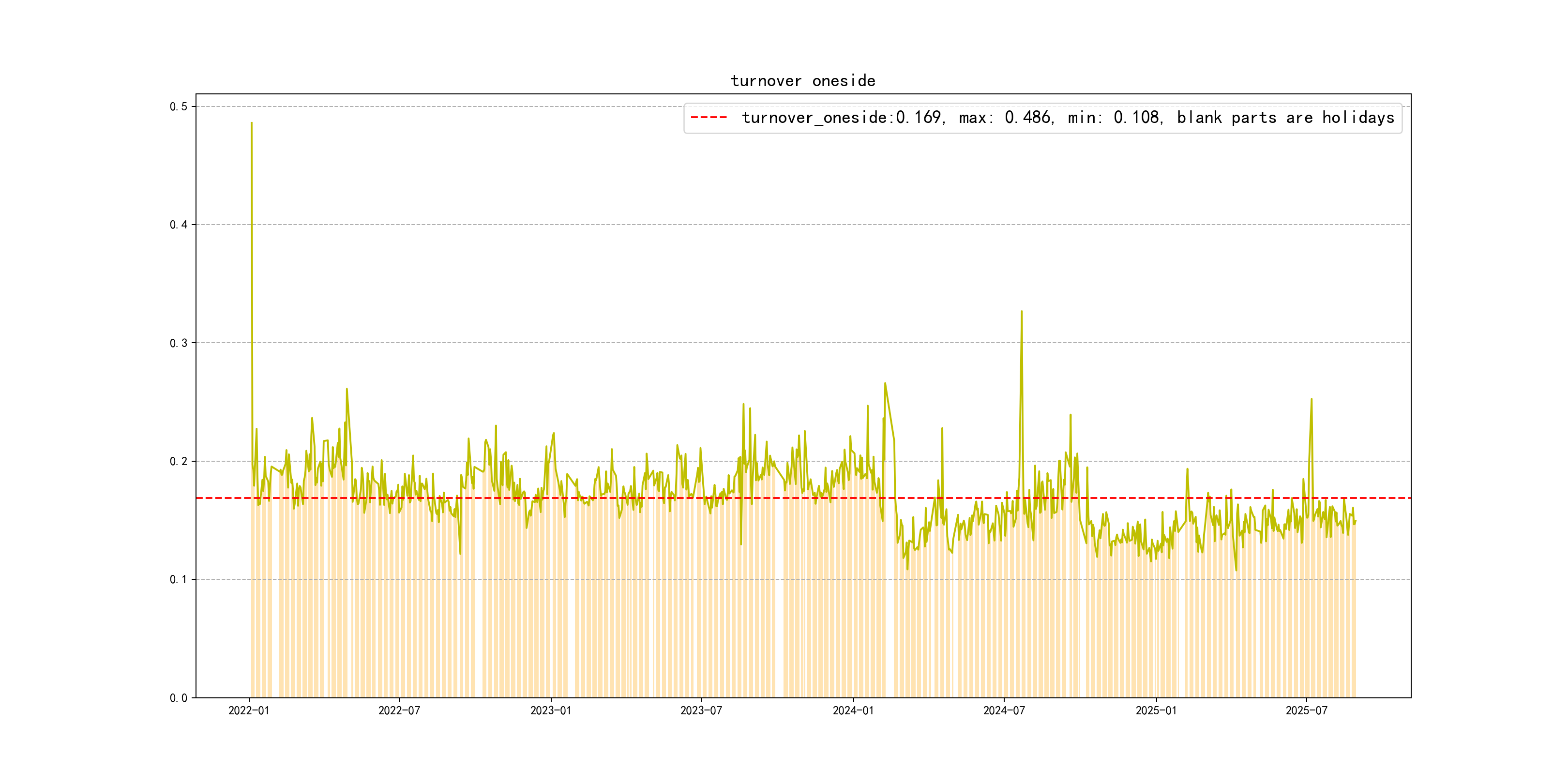This screenshot has height=784, width=1568.
Task: Click the 2023-07 x-axis date label
Action: tap(701, 710)
